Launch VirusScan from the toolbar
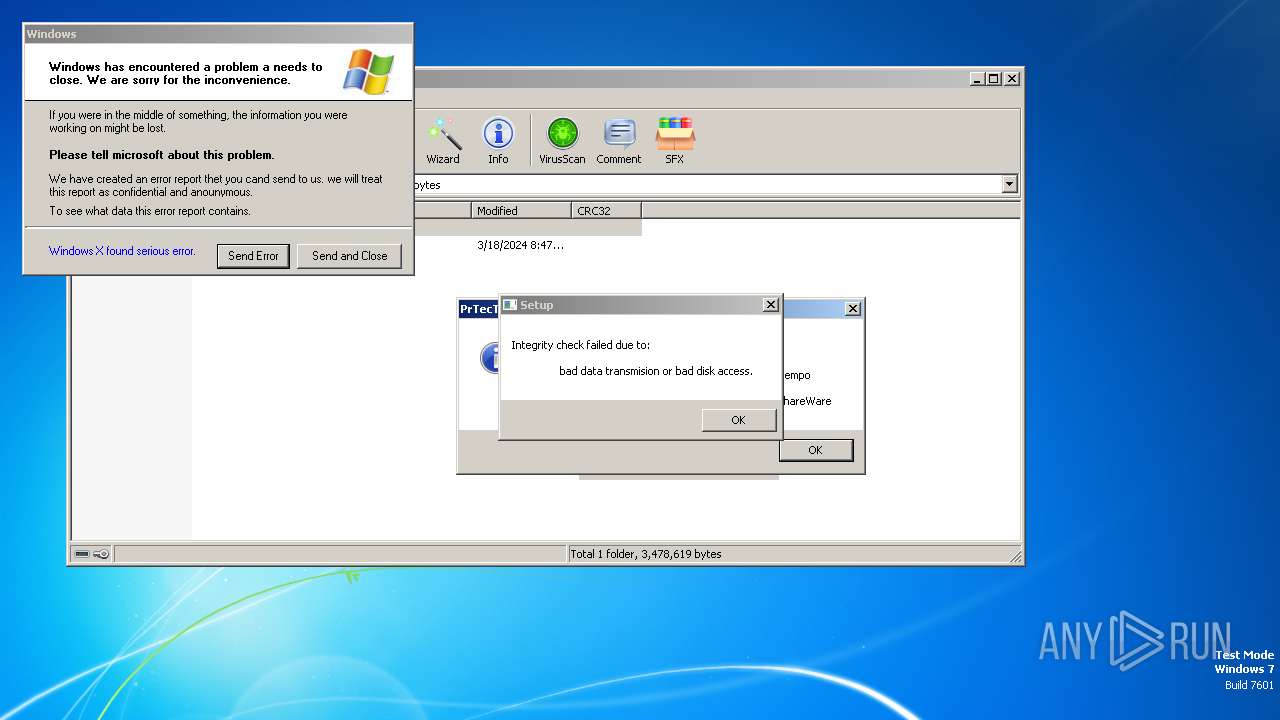This screenshot has width=1280, height=720. point(562,141)
